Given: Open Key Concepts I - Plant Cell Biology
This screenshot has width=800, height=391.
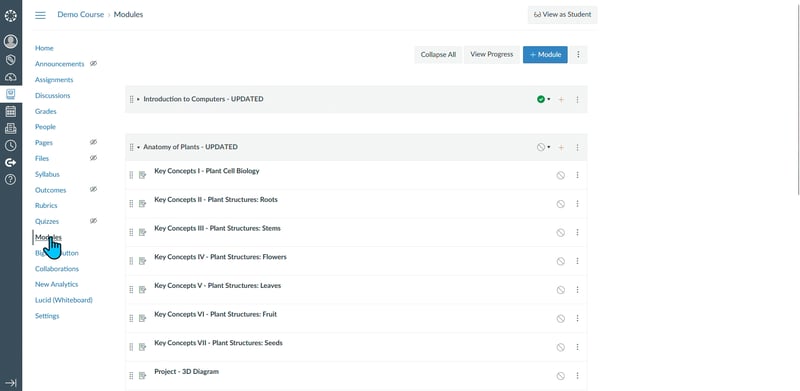Looking at the screenshot, I should [x=207, y=171].
